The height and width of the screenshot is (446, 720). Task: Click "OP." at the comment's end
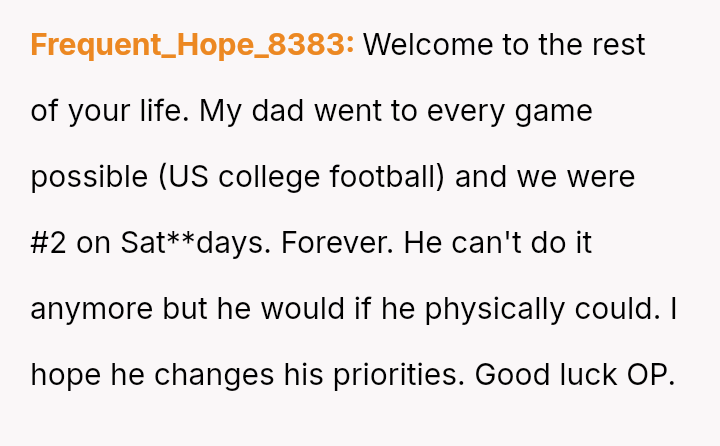tap(651, 375)
